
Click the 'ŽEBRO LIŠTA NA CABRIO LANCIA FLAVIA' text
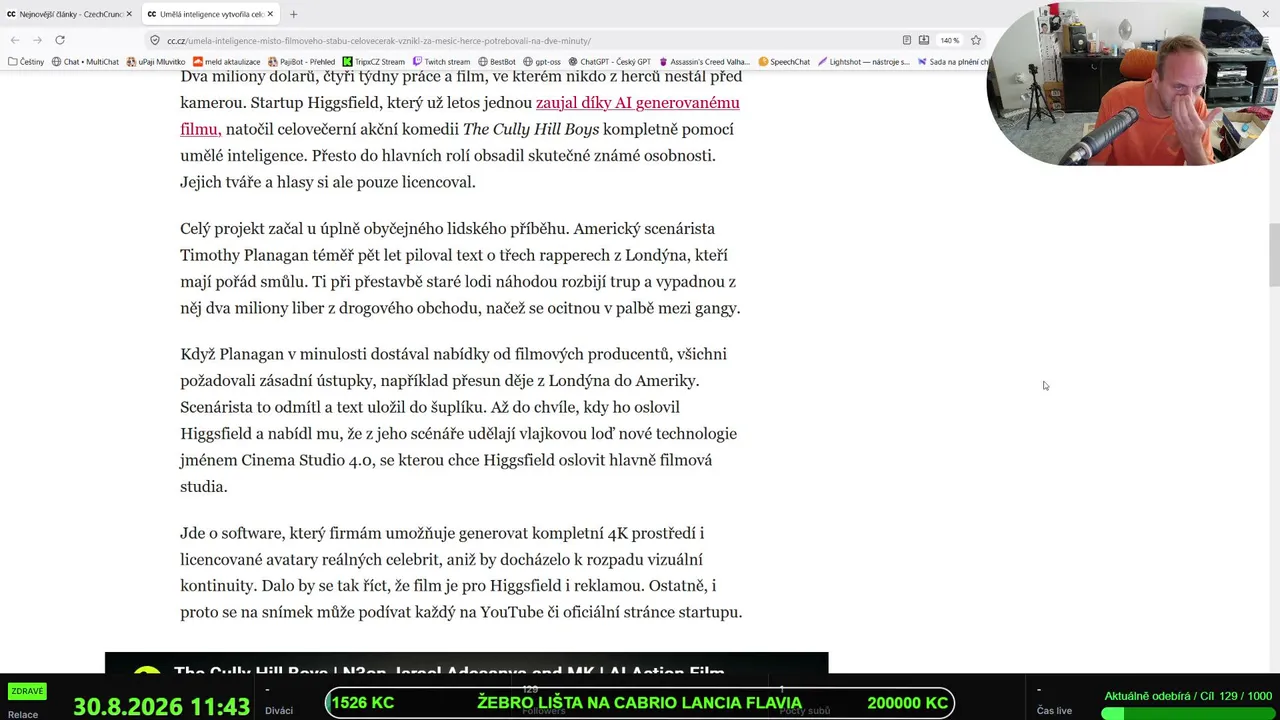click(x=639, y=703)
